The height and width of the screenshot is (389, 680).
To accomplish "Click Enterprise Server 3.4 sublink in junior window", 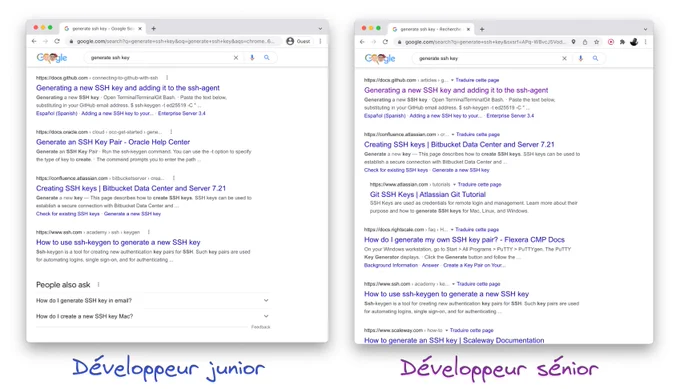I will (x=182, y=113).
